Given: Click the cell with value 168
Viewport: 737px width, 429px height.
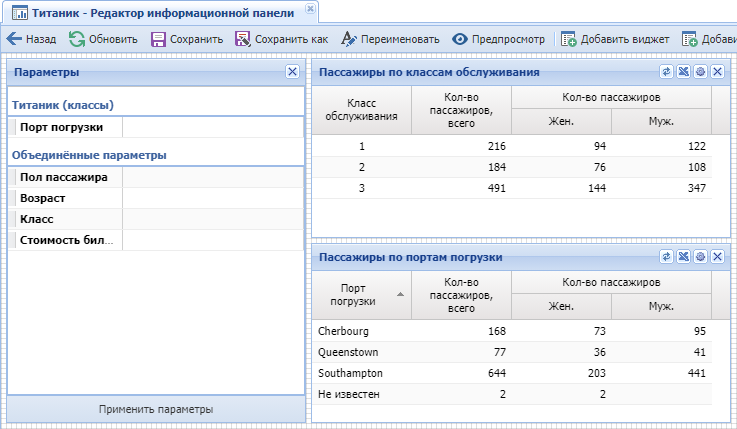Looking at the screenshot, I should pos(462,331).
